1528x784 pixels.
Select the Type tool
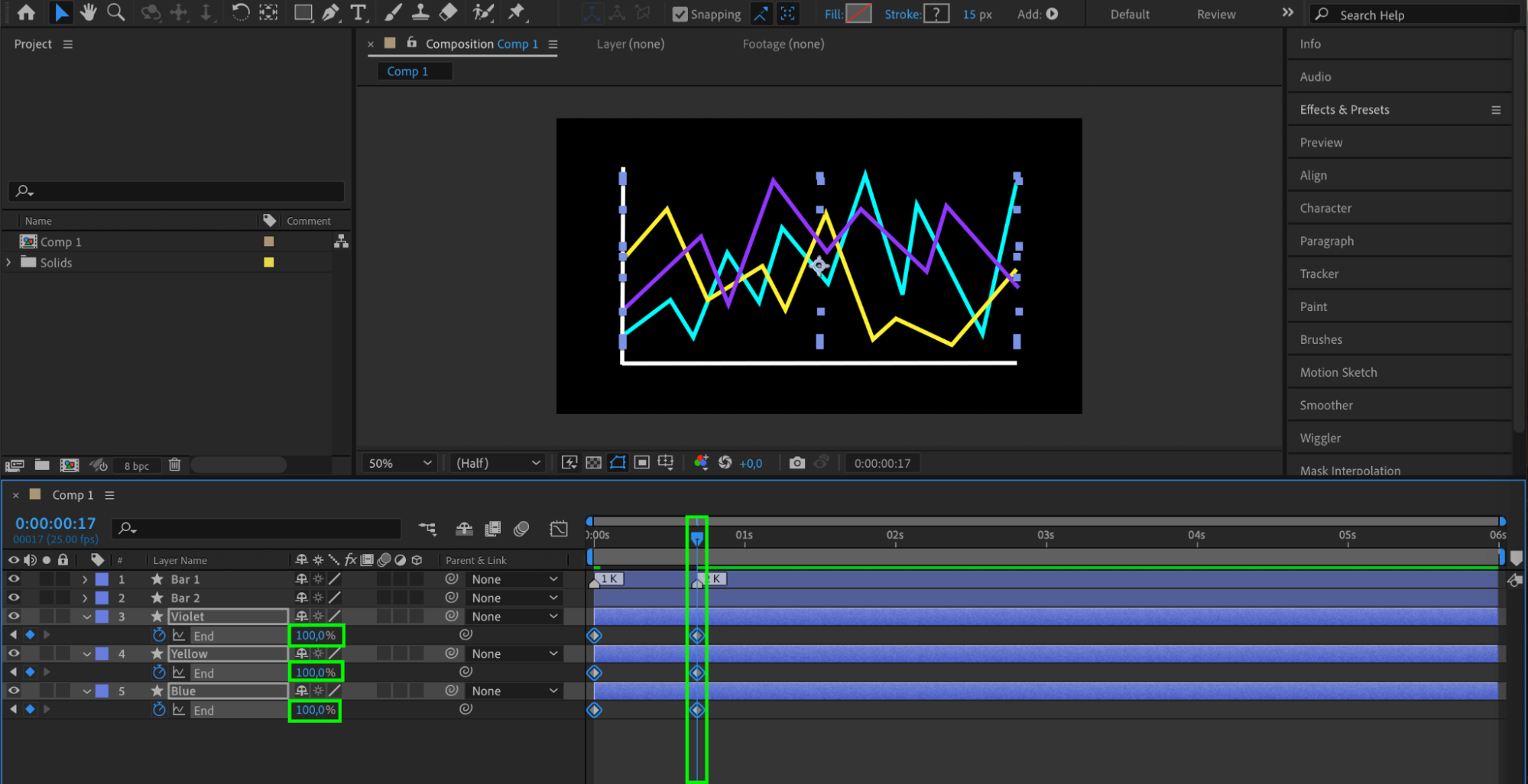tap(358, 12)
